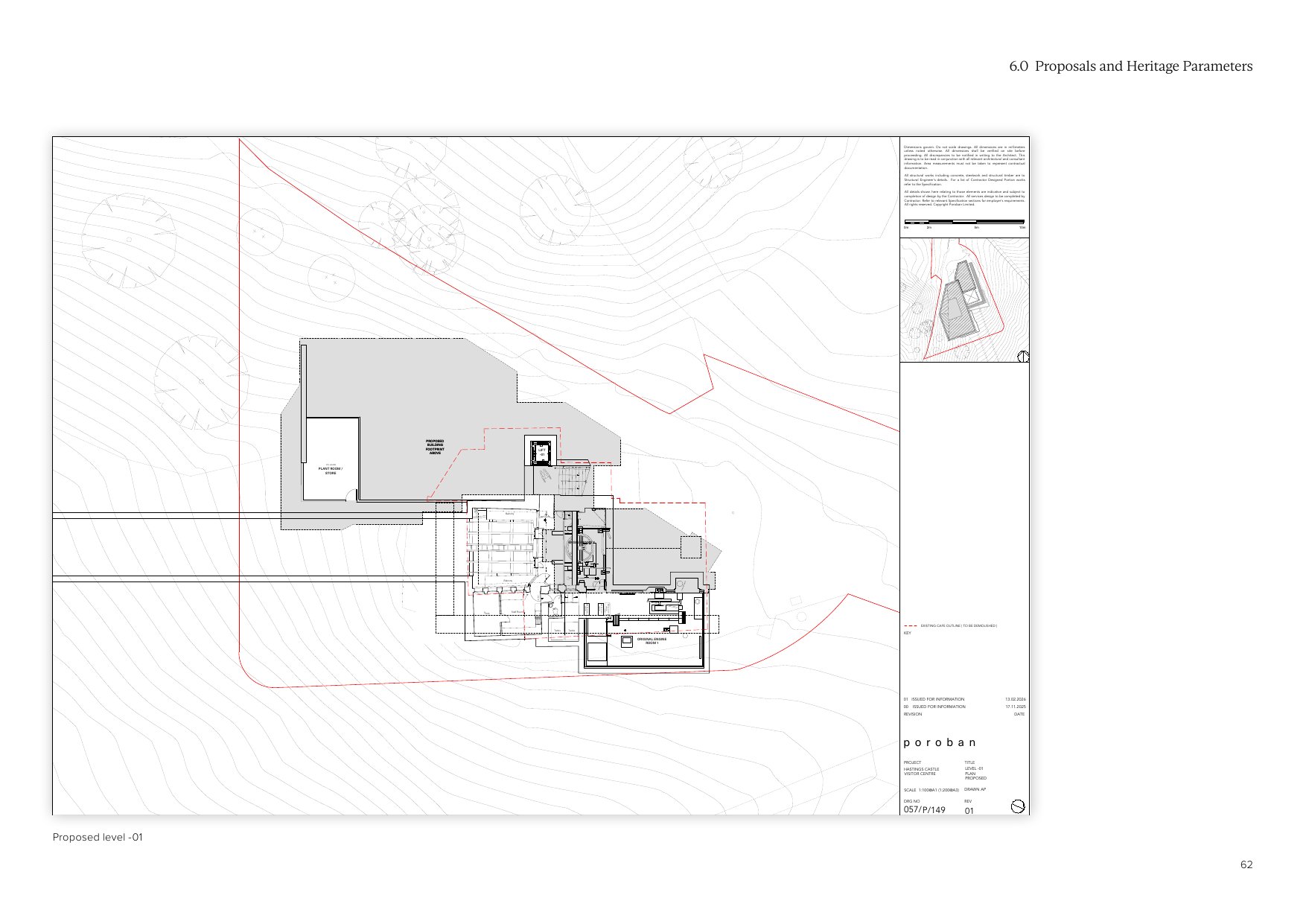
Task: Click the scale bar graphic
Action: coord(964,222)
